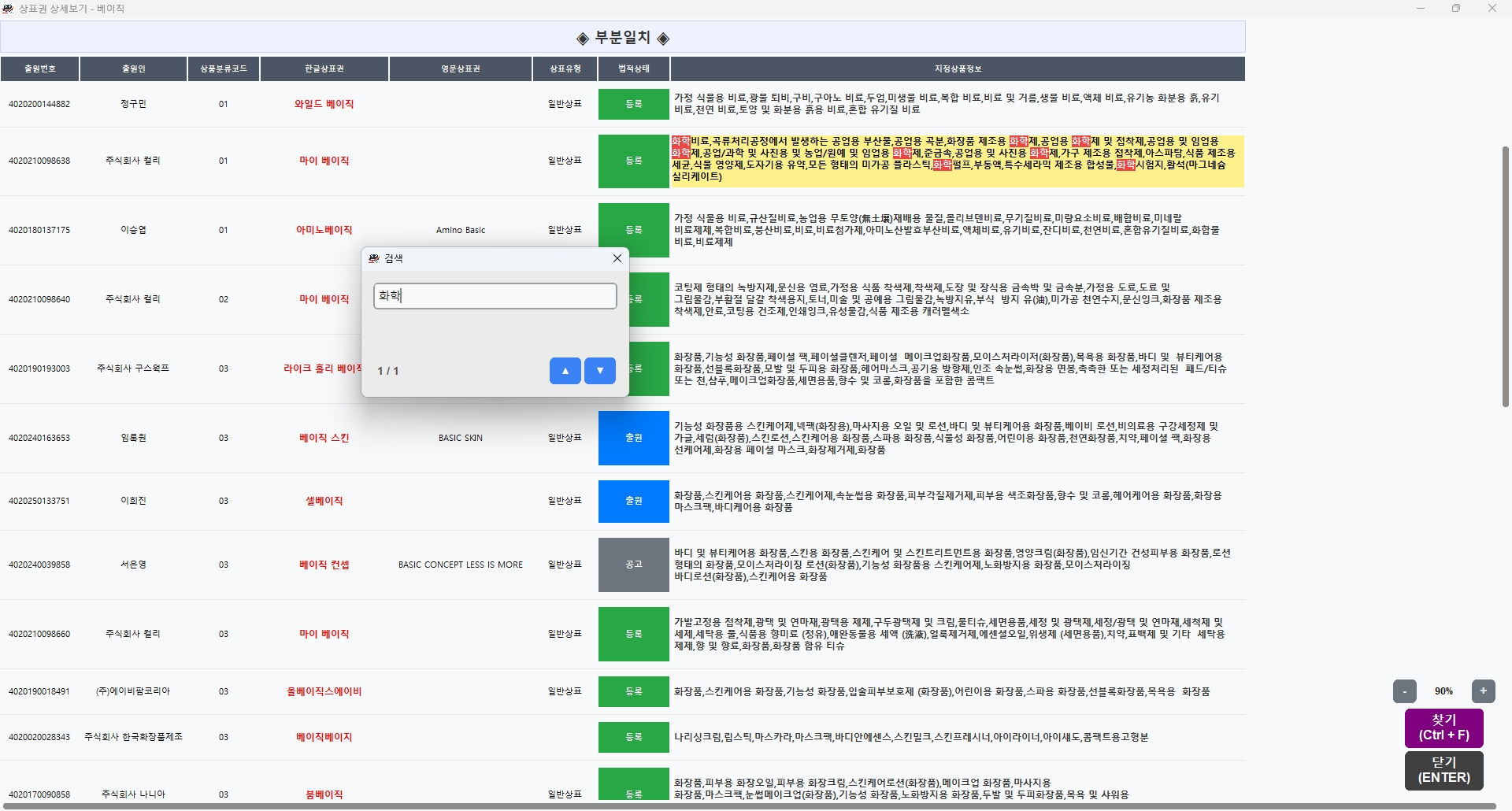Click the gray 공고 status badge
Screen dimensions: 1512x811
click(x=633, y=565)
